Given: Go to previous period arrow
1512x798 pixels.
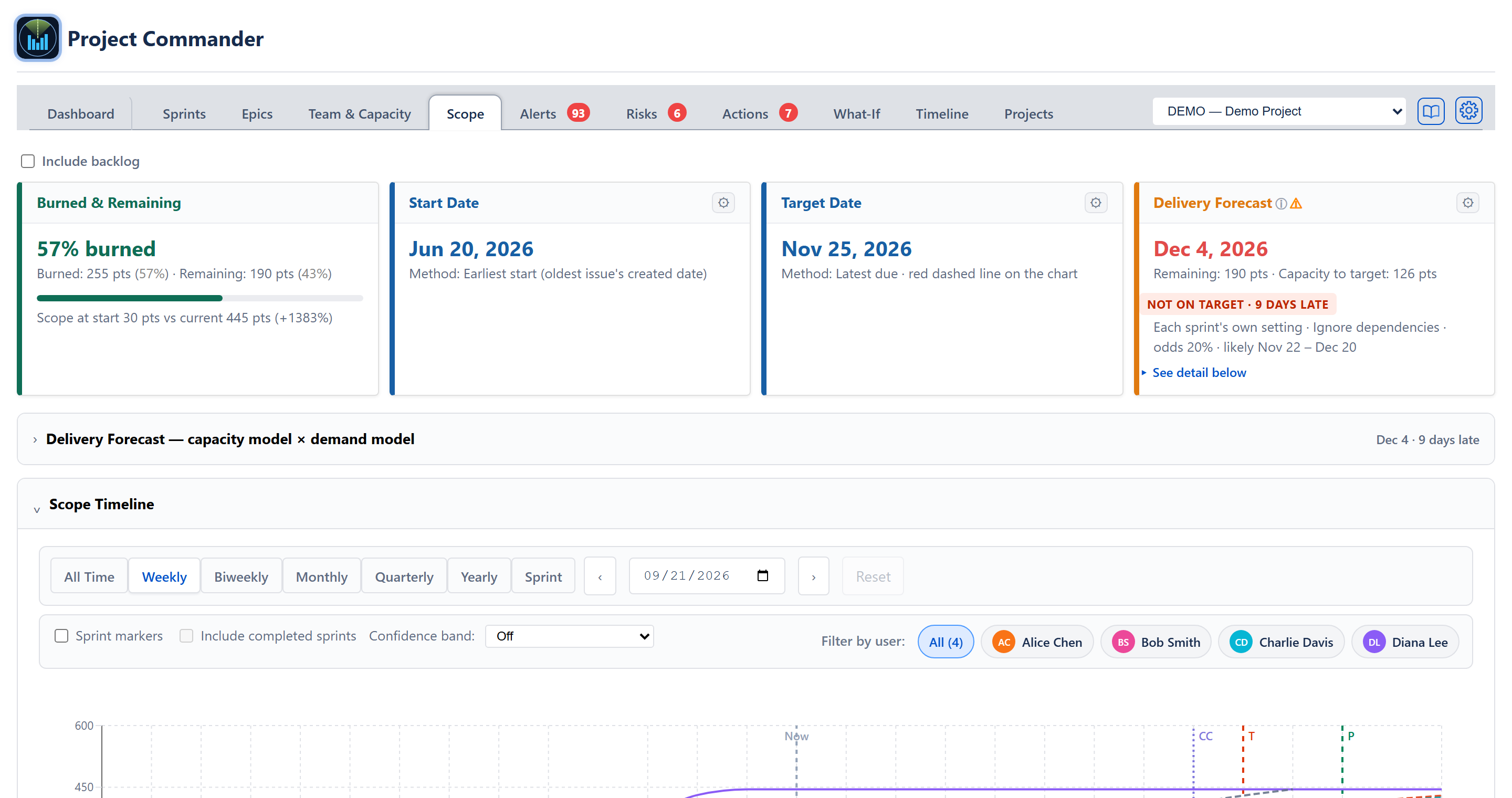Looking at the screenshot, I should pos(600,576).
